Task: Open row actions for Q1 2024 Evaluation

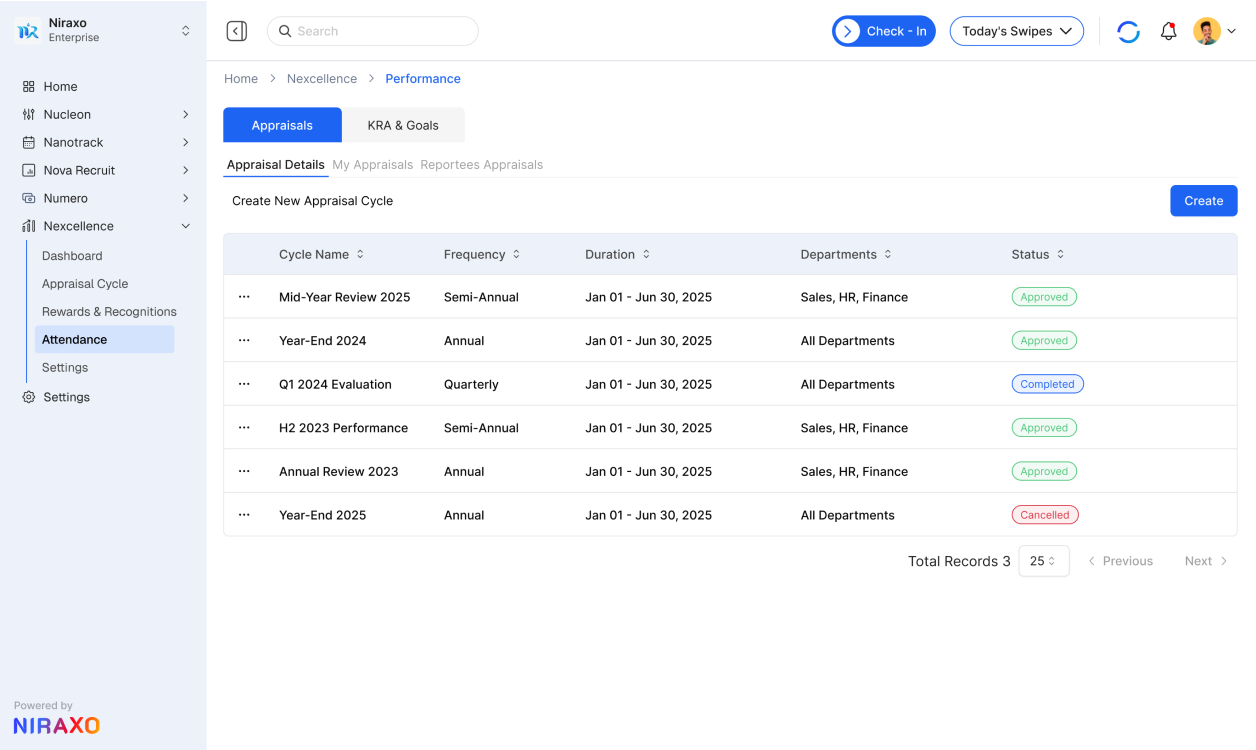Action: click(245, 383)
